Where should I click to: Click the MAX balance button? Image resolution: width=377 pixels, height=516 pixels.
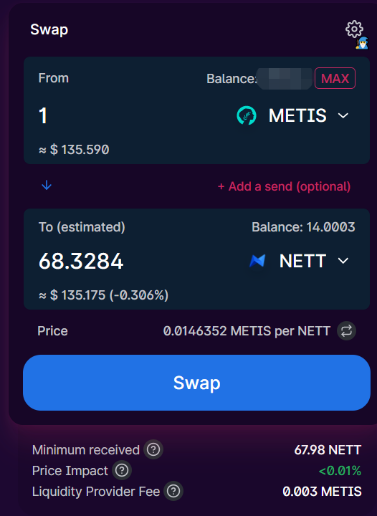click(335, 78)
